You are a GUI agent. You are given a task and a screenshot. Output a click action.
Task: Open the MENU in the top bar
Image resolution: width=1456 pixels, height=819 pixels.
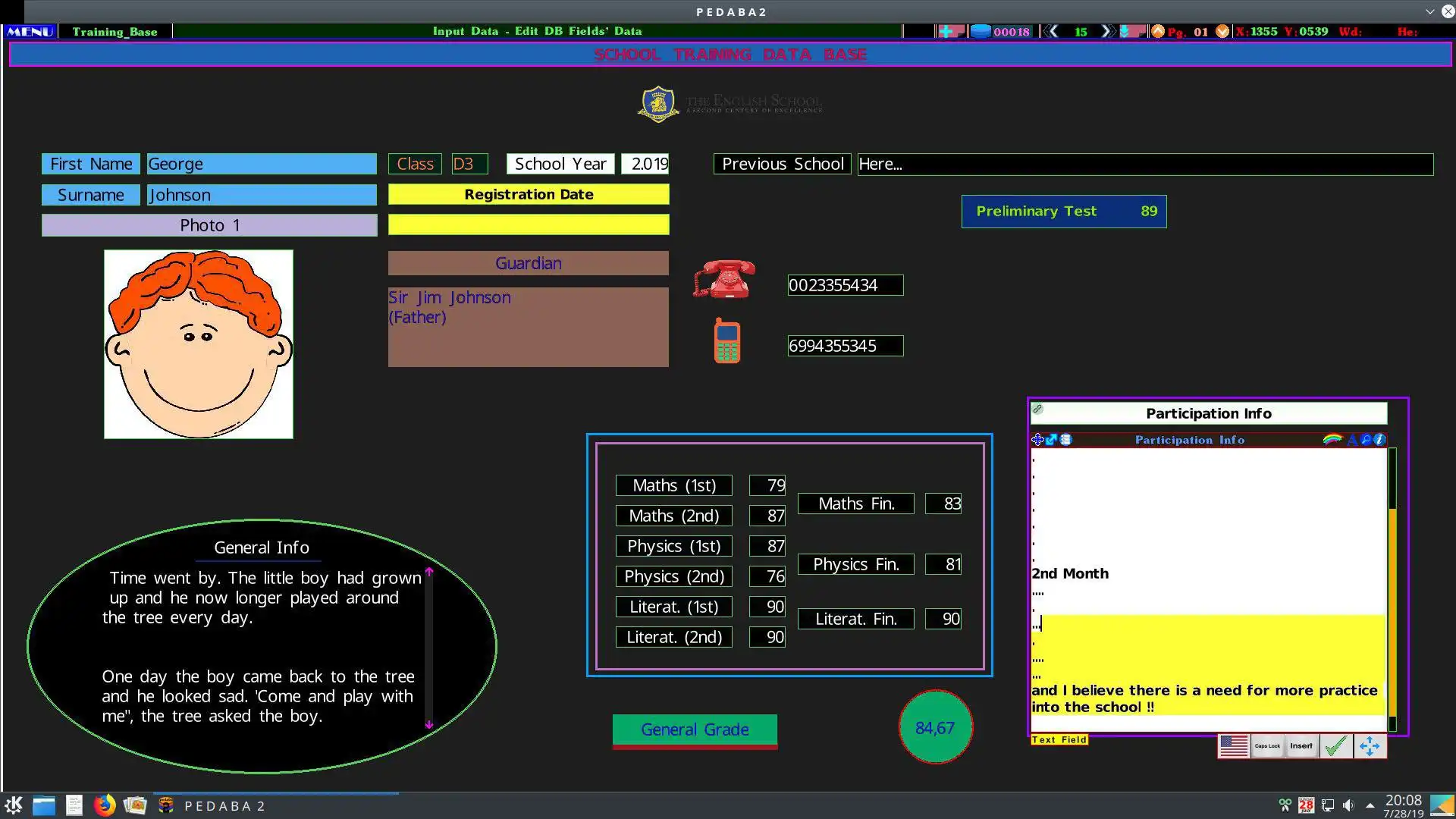(x=30, y=31)
